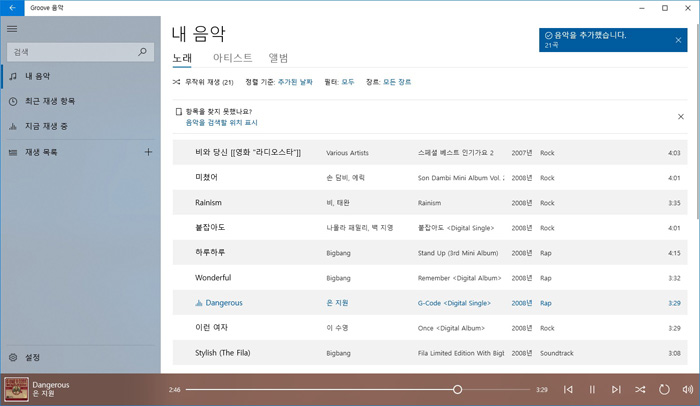The height and width of the screenshot is (406, 700).
Task: Add a new playlist with plus icon
Action: tap(148, 152)
